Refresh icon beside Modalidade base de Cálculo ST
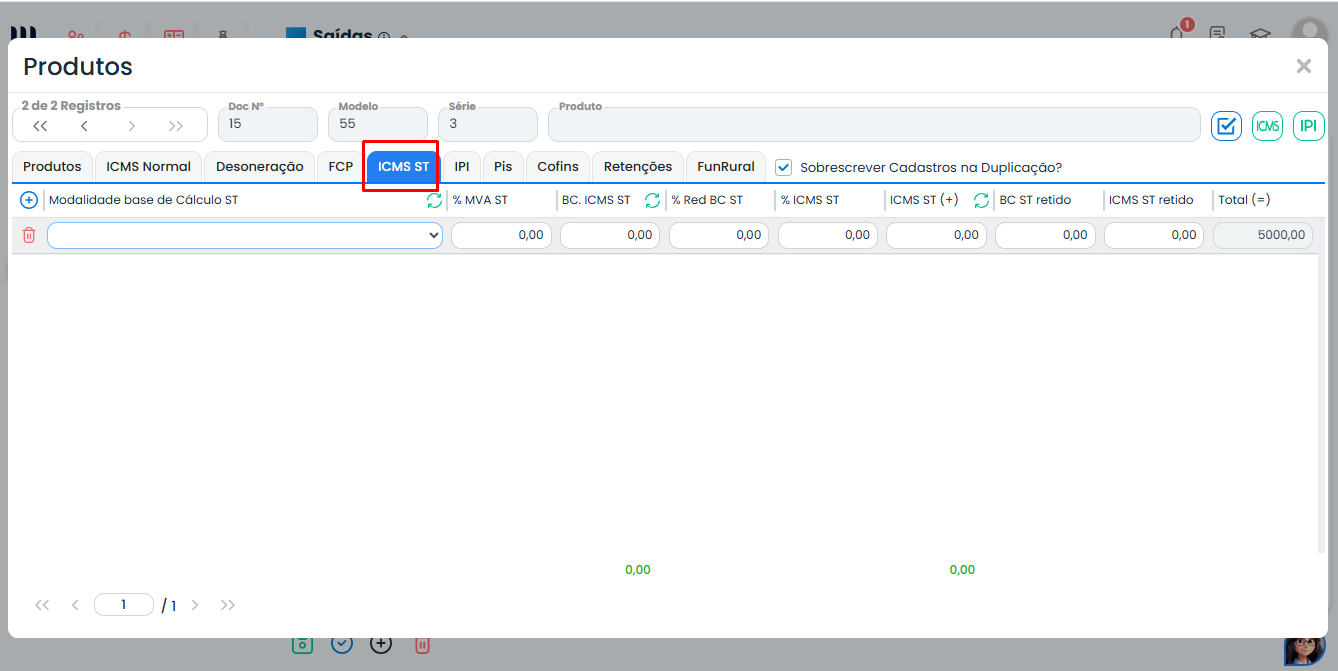1338x671 pixels. [x=434, y=200]
